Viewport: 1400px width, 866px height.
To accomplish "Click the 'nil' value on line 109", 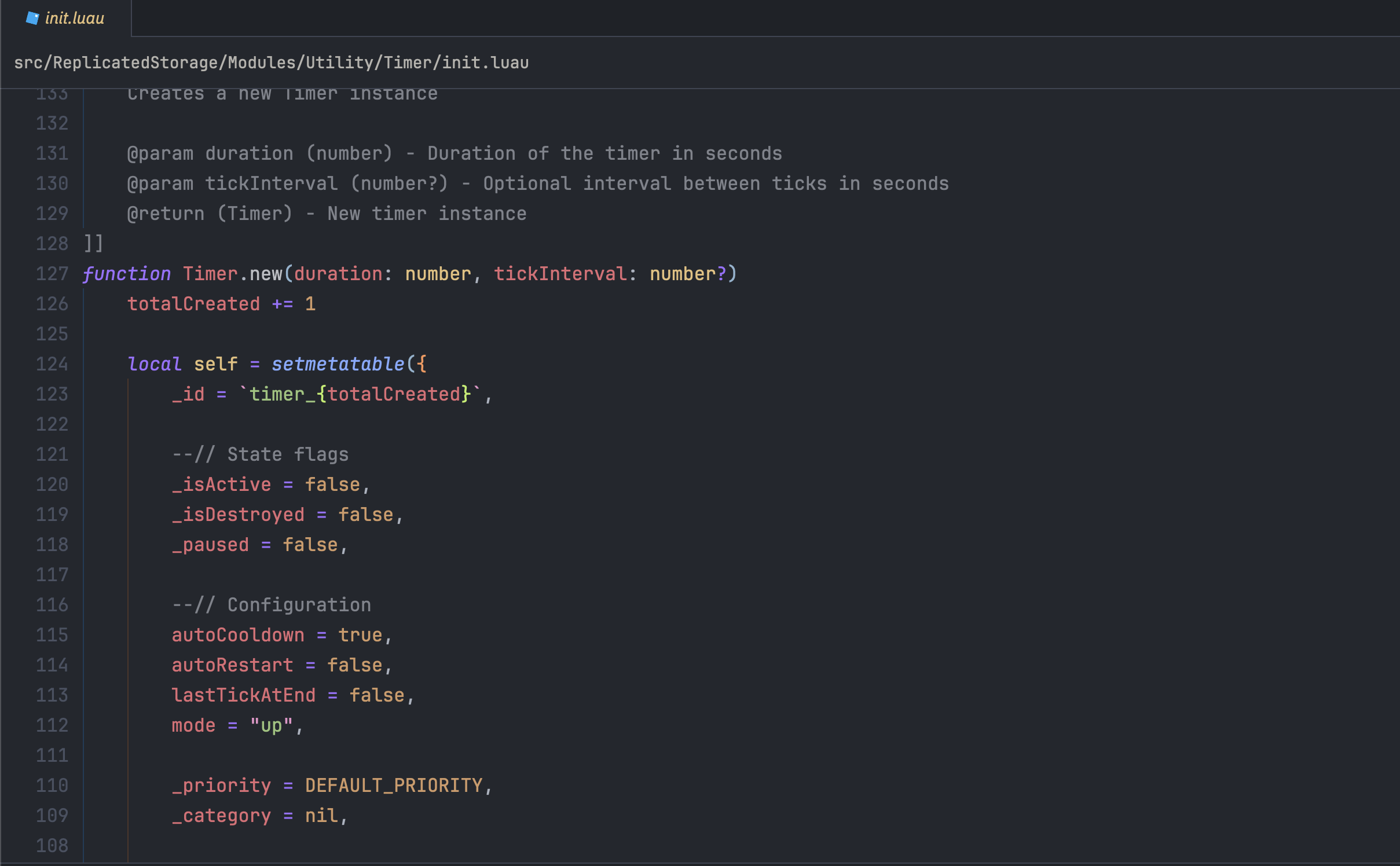I will (x=321, y=816).
